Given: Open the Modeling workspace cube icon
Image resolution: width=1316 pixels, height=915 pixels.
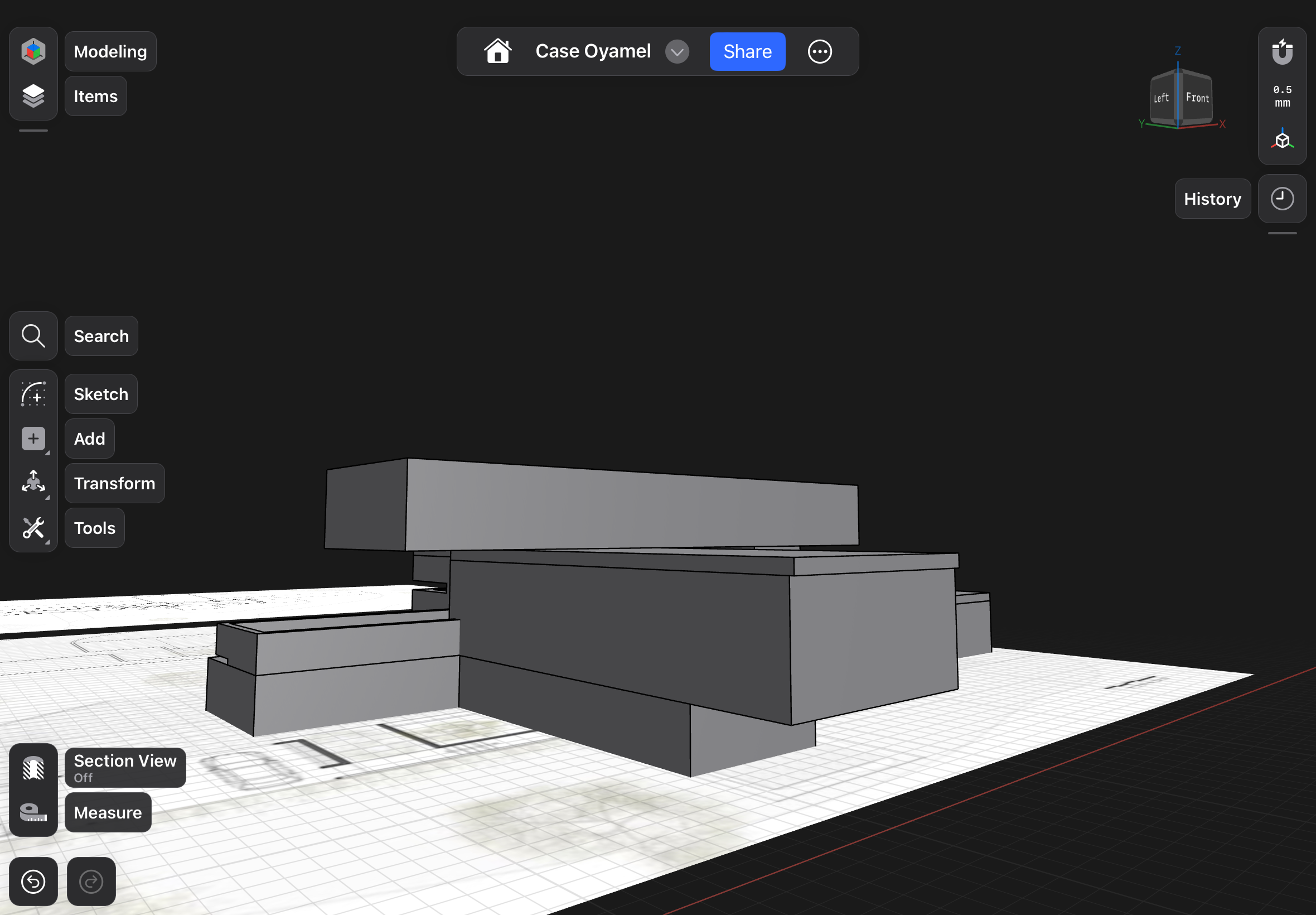Looking at the screenshot, I should (33, 51).
